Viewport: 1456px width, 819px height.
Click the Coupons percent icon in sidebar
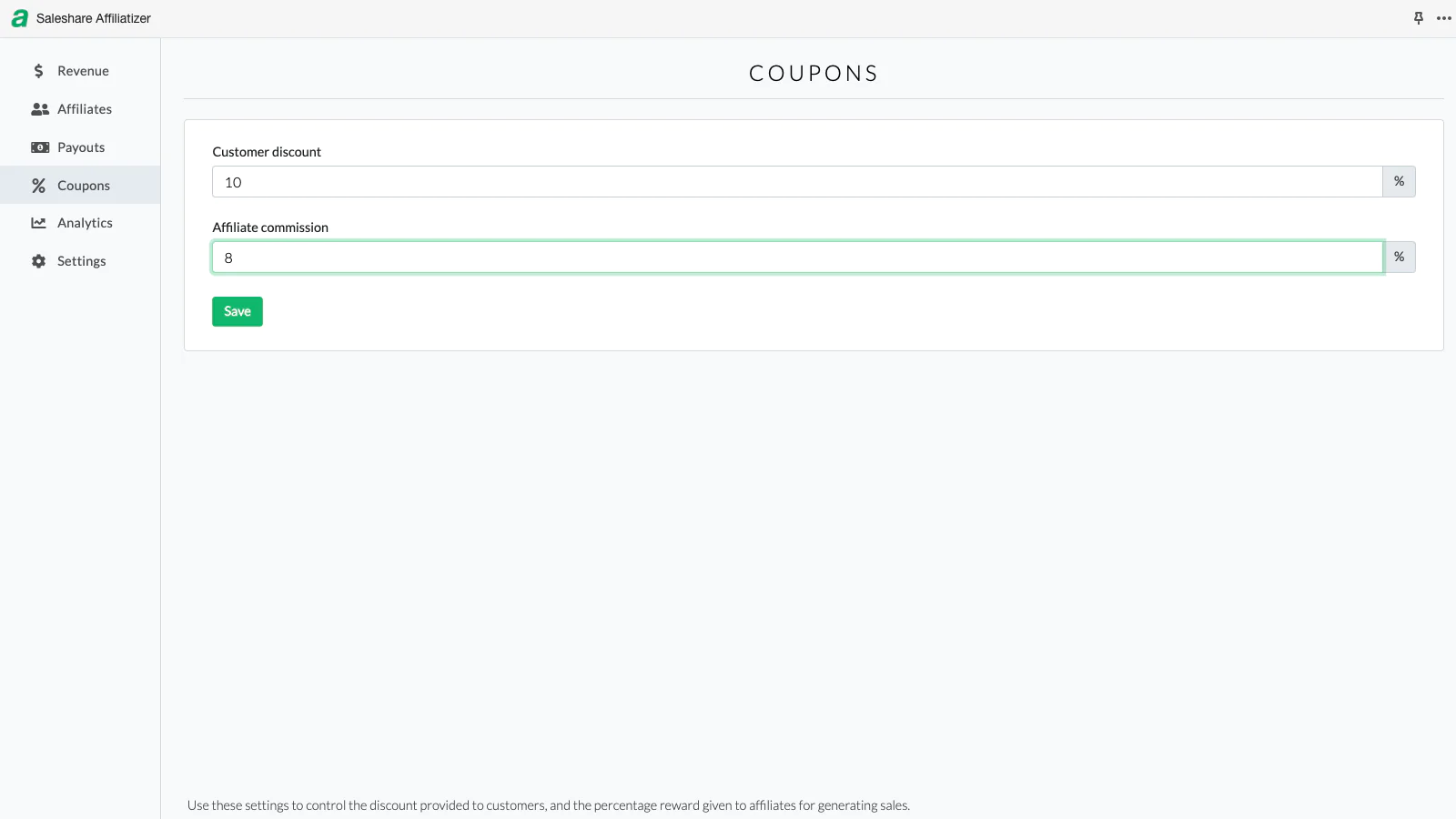click(38, 186)
